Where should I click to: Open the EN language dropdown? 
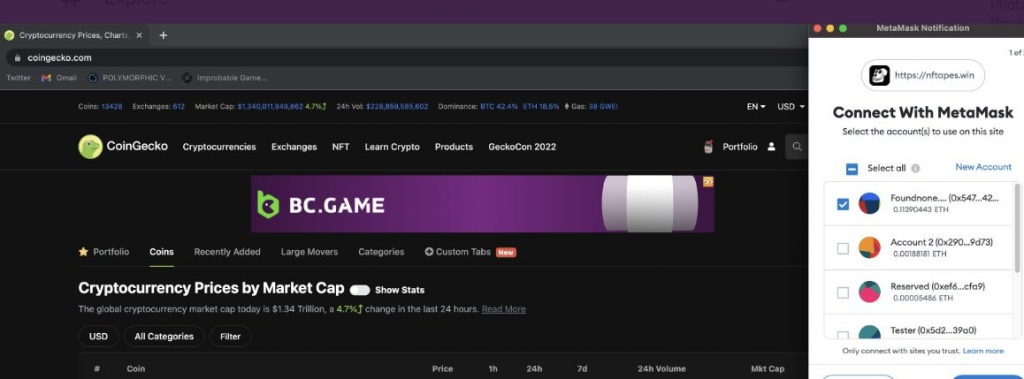tap(756, 107)
